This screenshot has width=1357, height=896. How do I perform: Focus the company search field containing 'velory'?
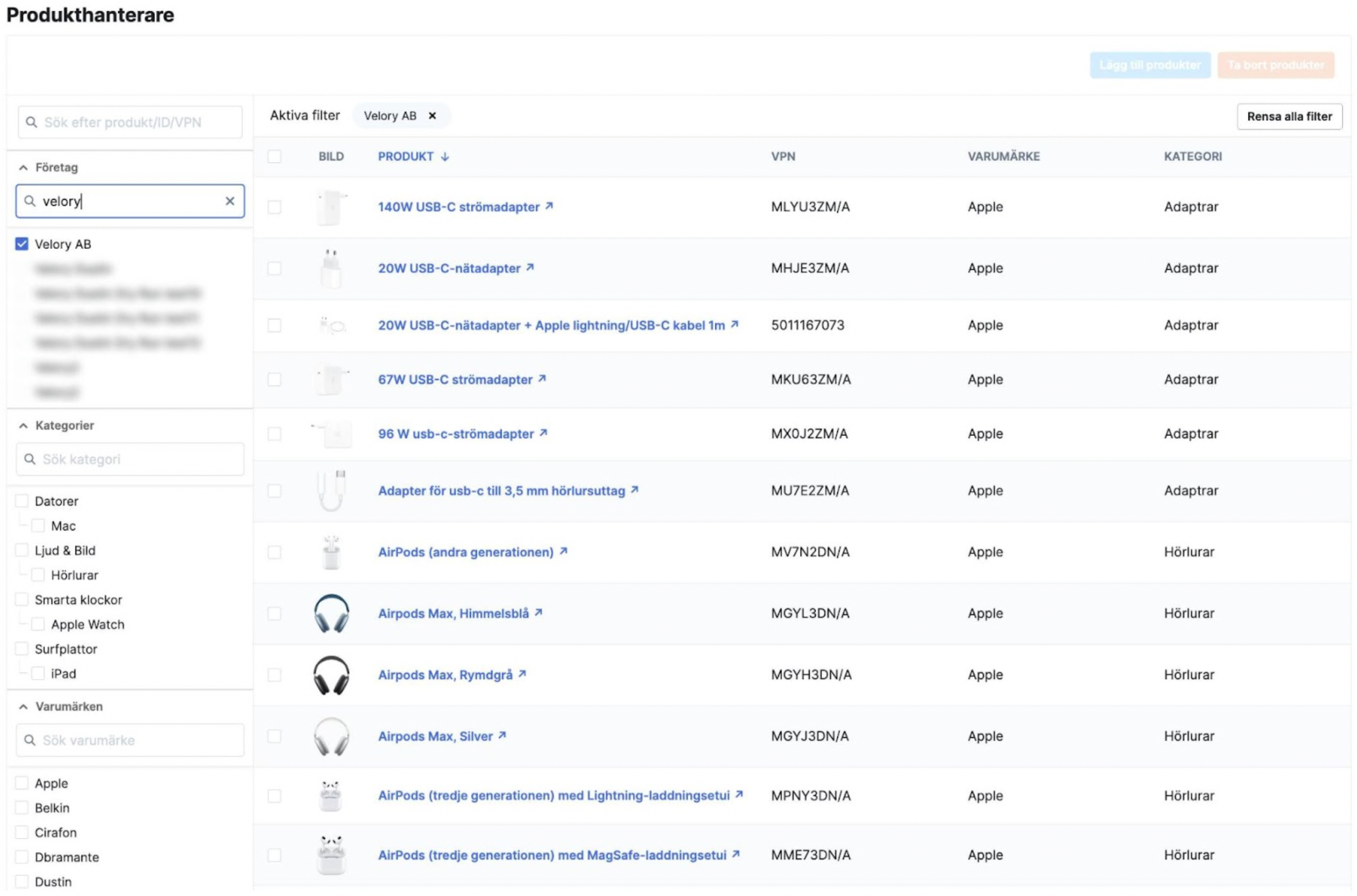pos(130,201)
